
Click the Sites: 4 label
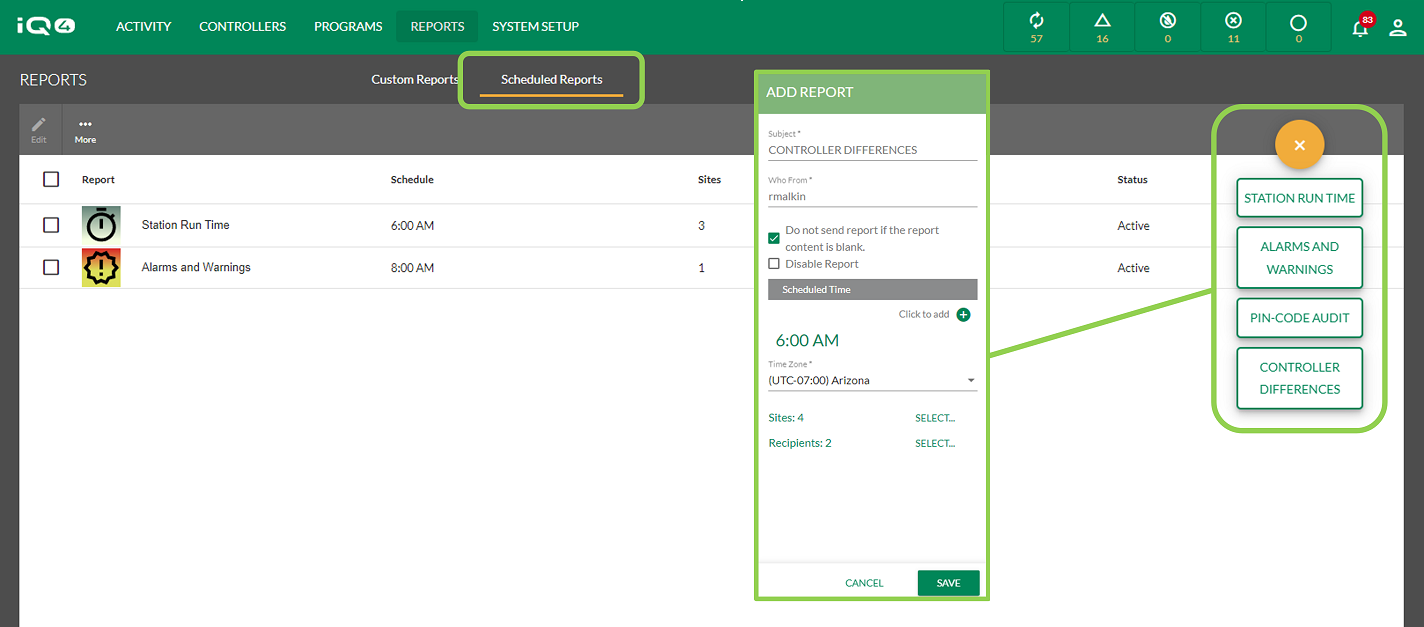(x=786, y=418)
